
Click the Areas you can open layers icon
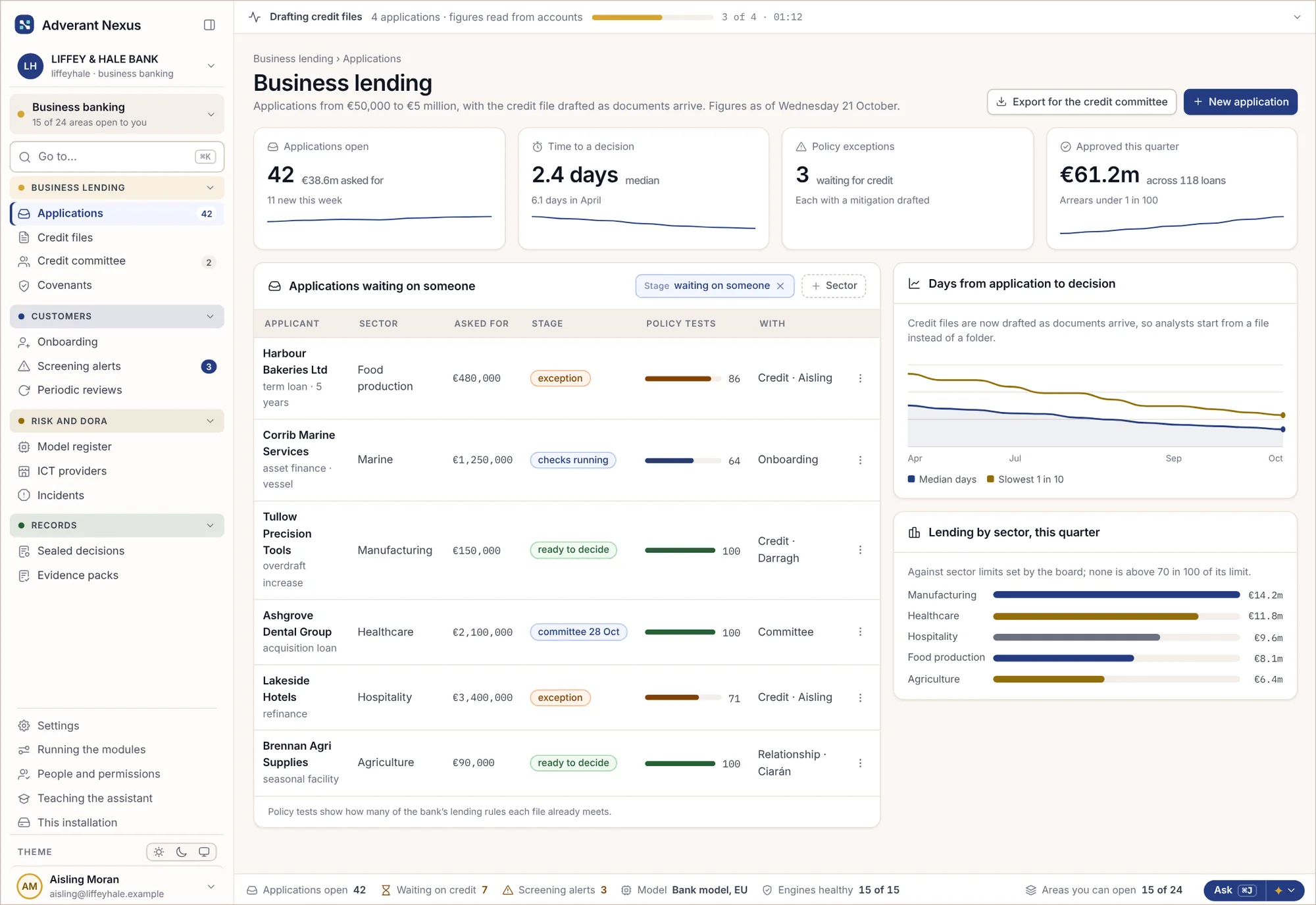tap(1031, 890)
